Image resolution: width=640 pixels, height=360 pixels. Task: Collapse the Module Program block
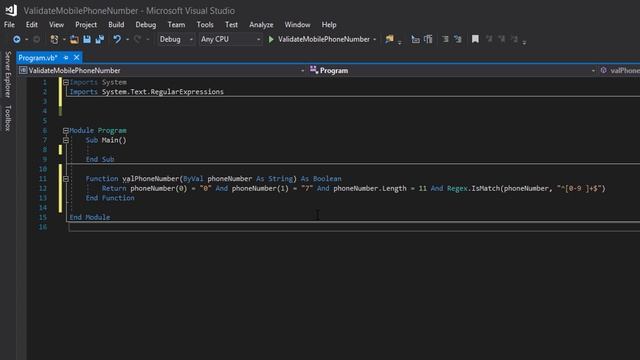(66, 131)
